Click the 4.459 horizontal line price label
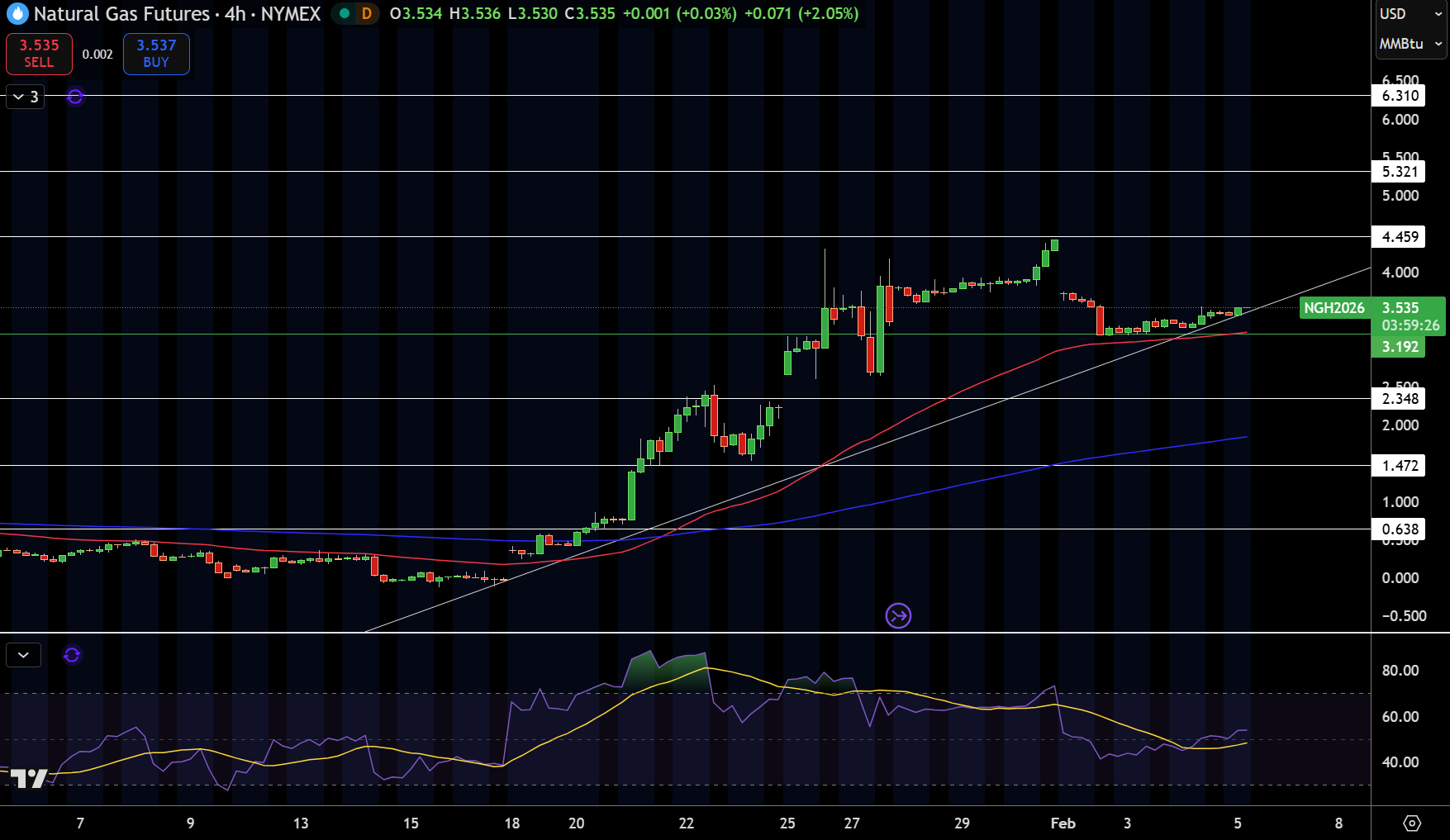The height and width of the screenshot is (840, 1450). point(1398,237)
